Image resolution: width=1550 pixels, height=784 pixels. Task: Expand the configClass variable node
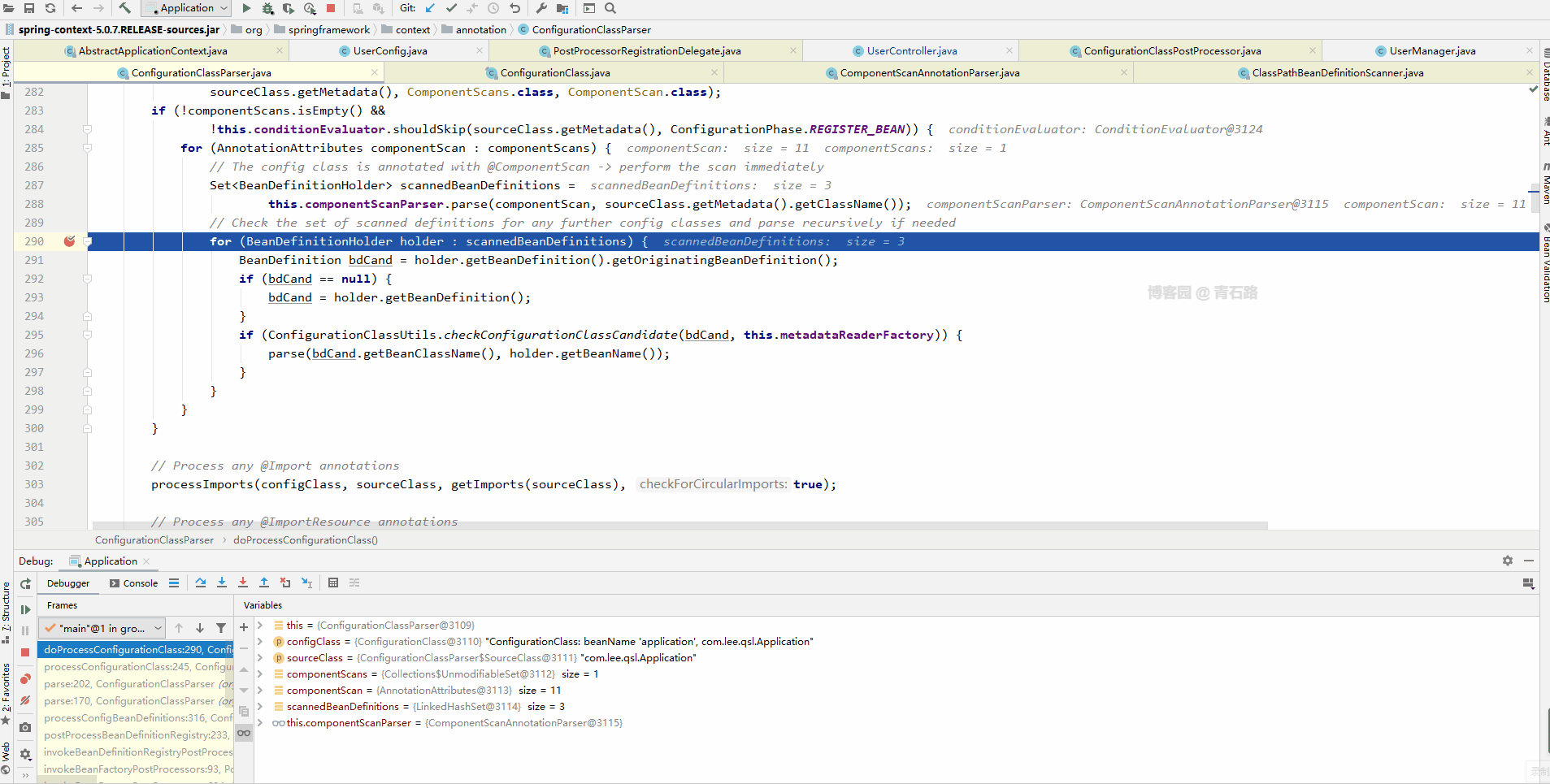coord(260,642)
